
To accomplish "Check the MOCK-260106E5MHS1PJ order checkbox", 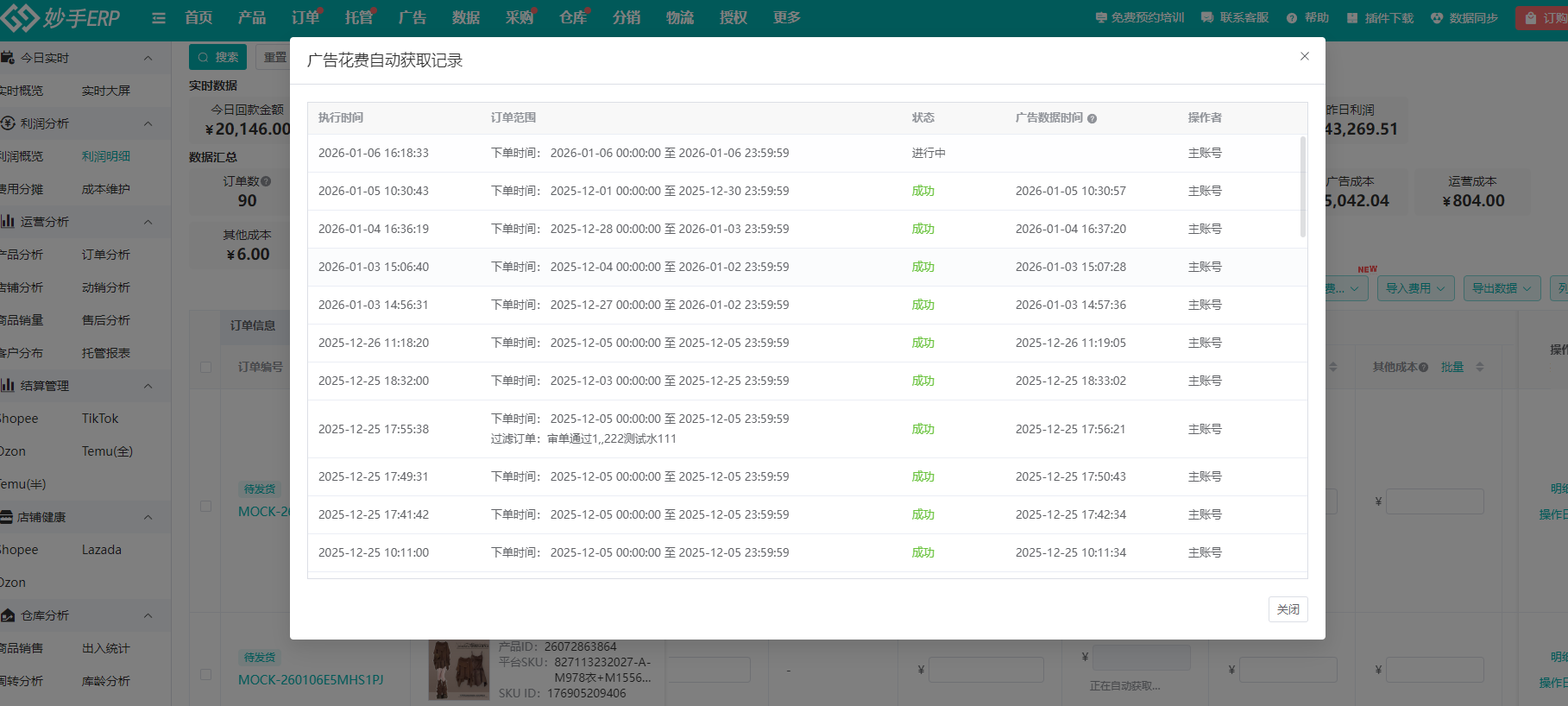I will (x=205, y=674).
